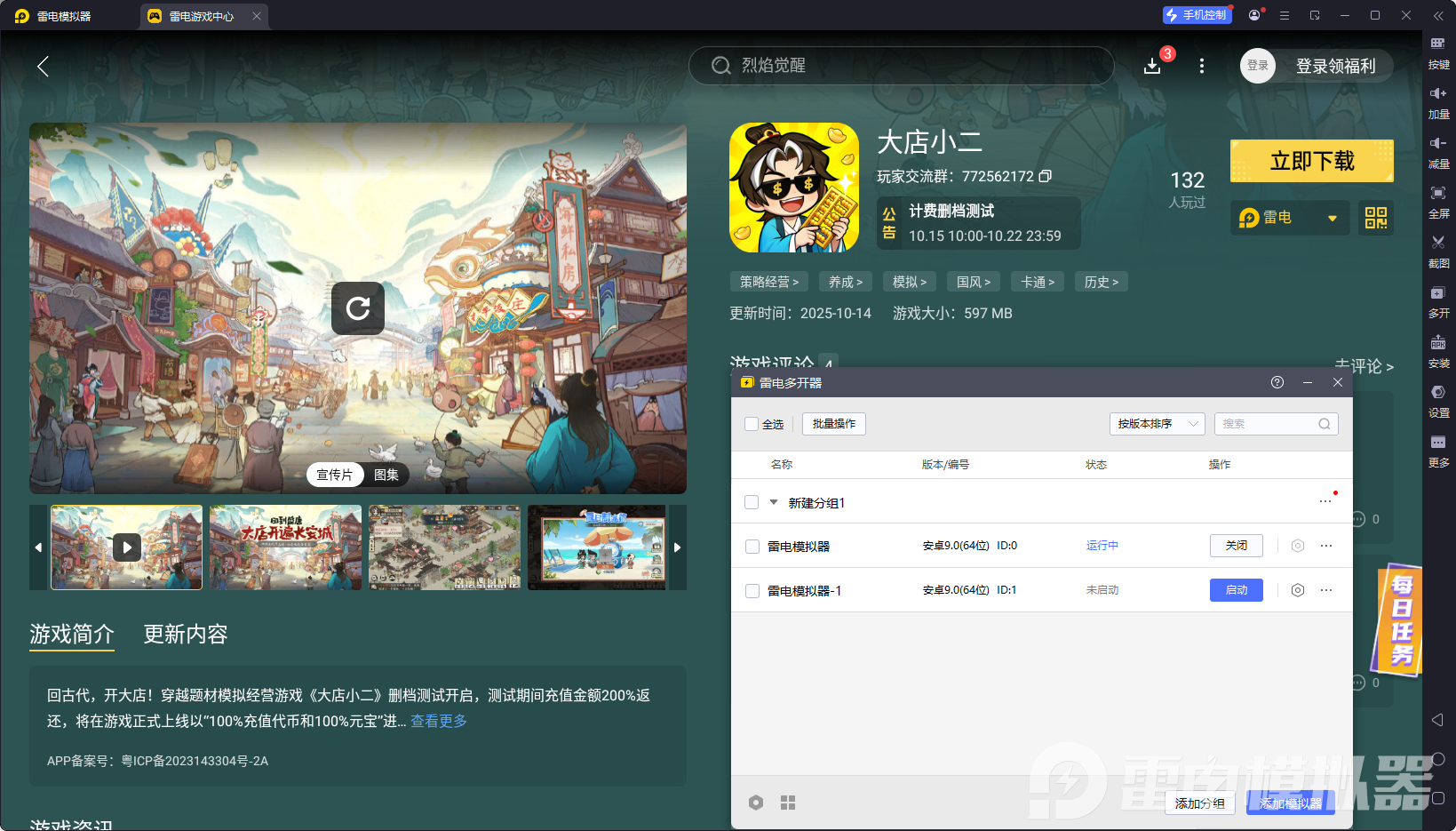
Task: Open the three-dot more menu near search
Action: pos(1202,66)
